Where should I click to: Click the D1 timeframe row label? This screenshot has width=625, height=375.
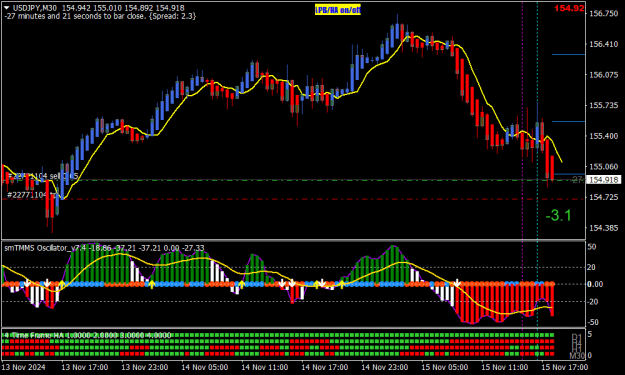(x=577, y=337)
